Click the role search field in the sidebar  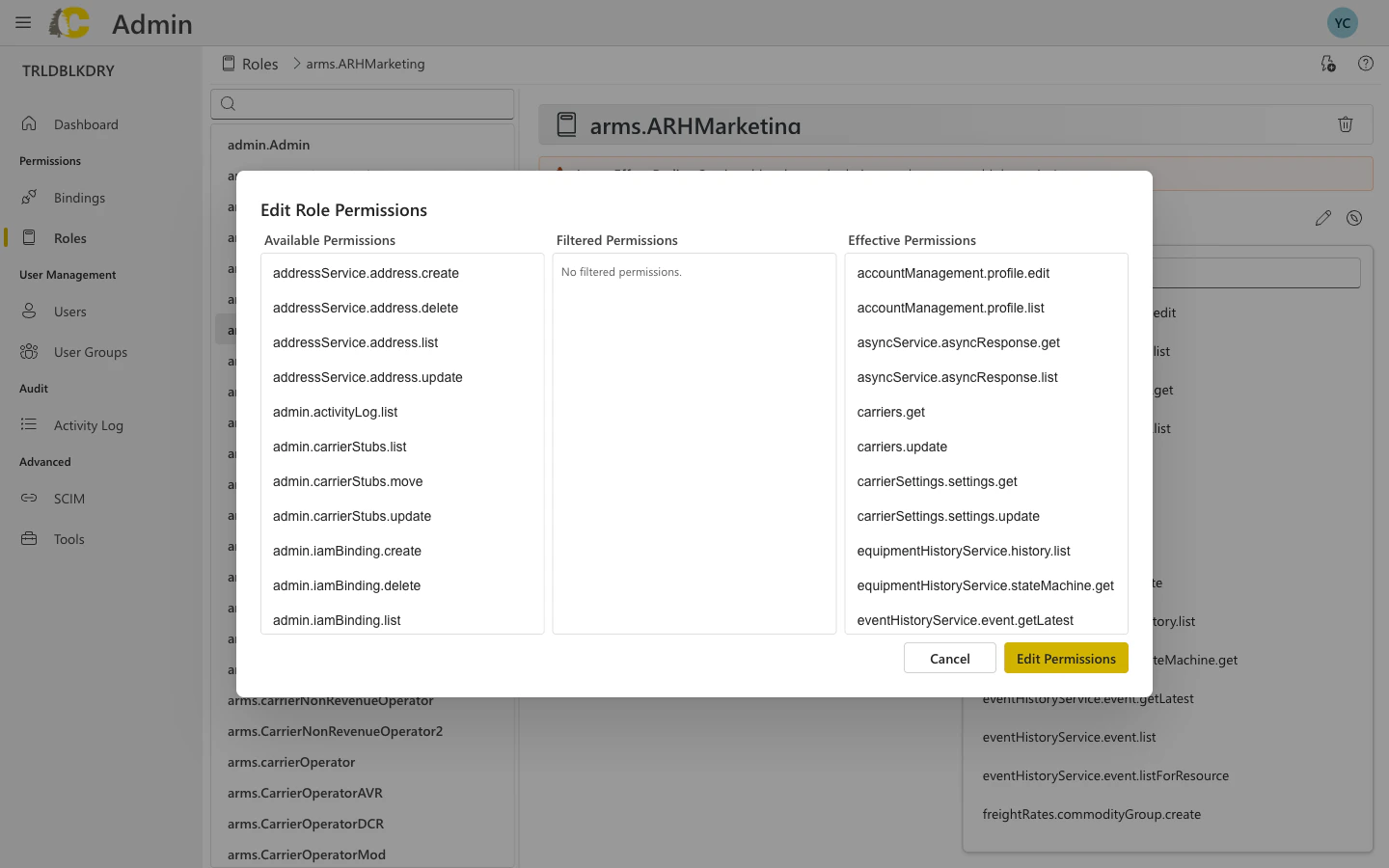(362, 103)
